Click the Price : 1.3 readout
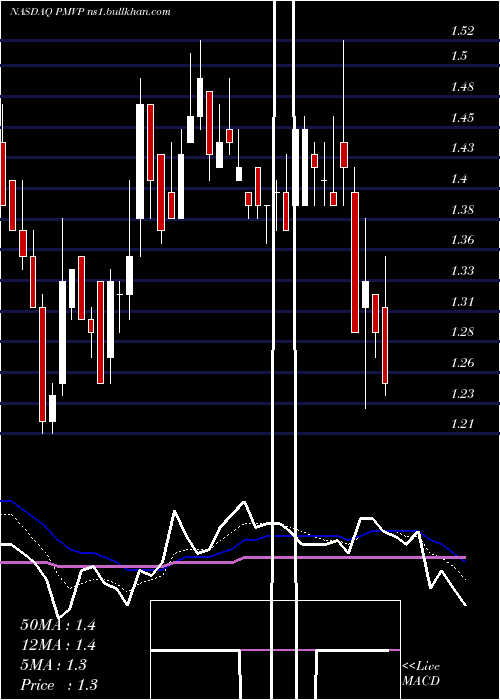Screen dimensions: 500x700 (x=59, y=685)
